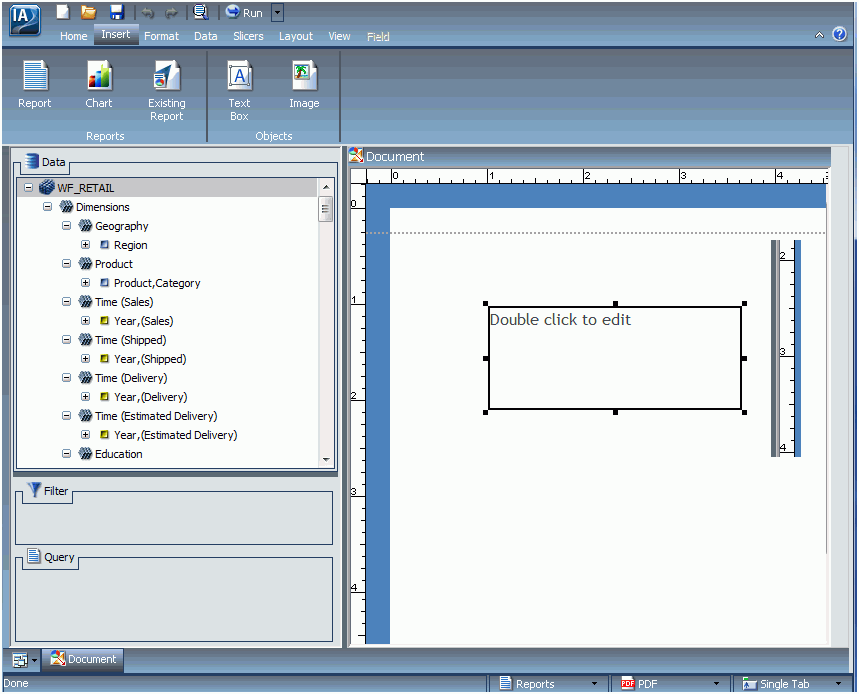Screen dimensions: 859x694
Task: Expand the Region hierarchy
Action: click(x=85, y=245)
